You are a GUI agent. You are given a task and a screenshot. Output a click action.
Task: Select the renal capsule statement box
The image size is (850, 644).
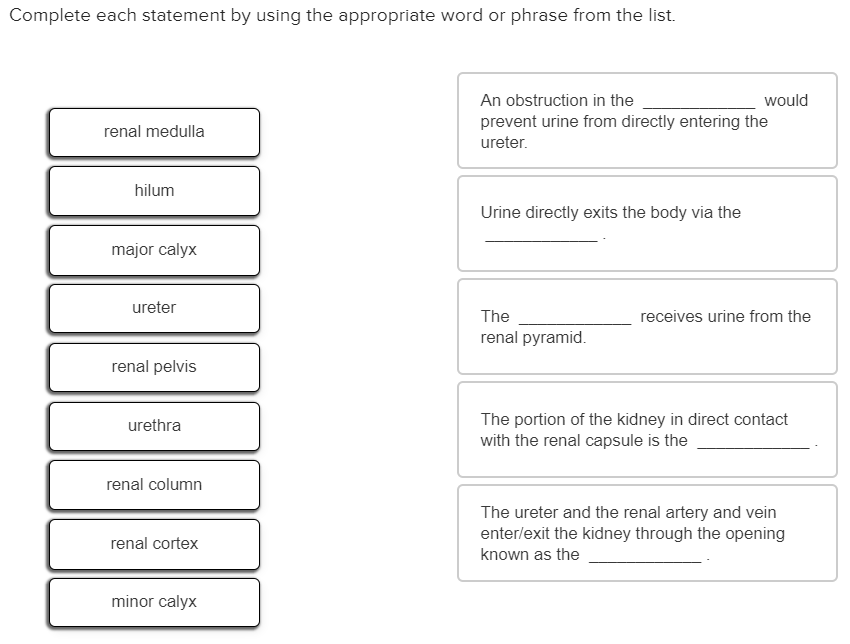click(647, 430)
